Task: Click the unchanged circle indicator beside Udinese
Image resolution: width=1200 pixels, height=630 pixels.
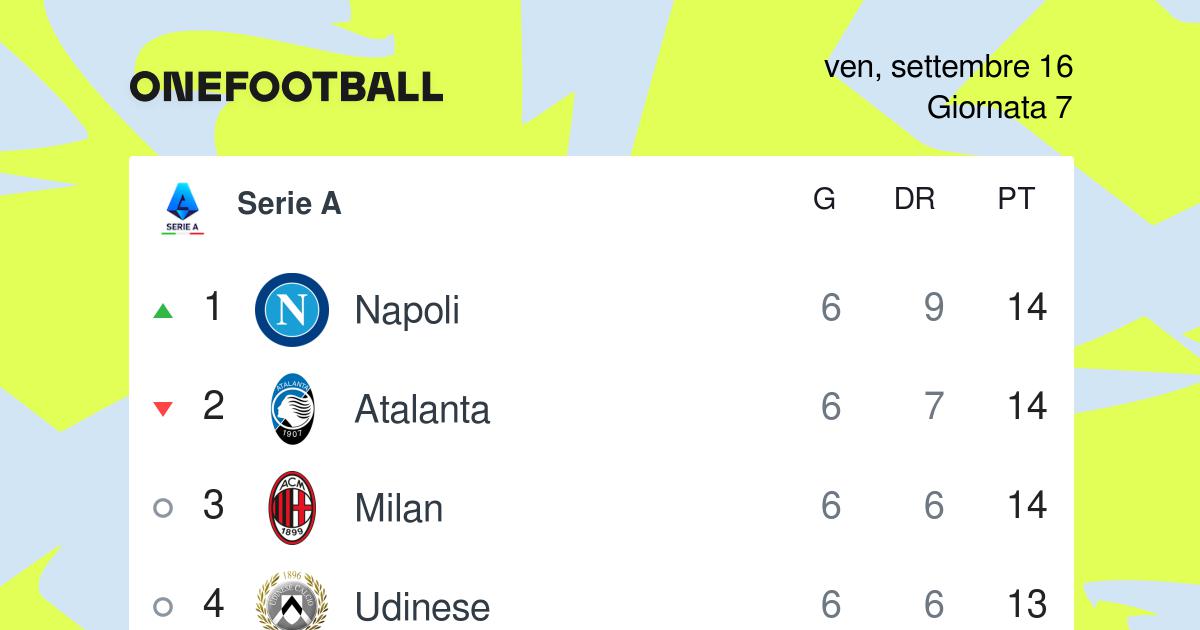Action: click(163, 606)
